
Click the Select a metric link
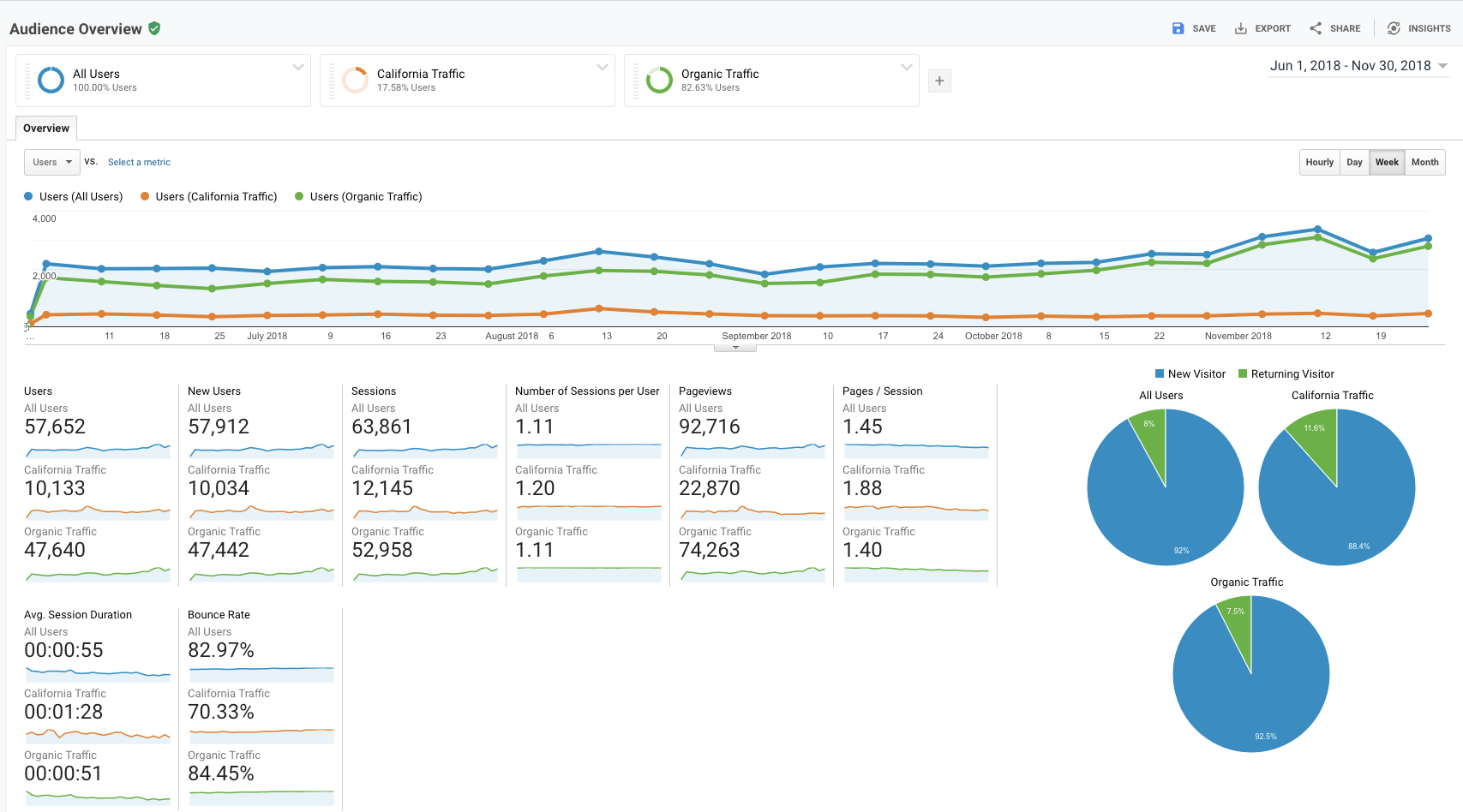139,162
